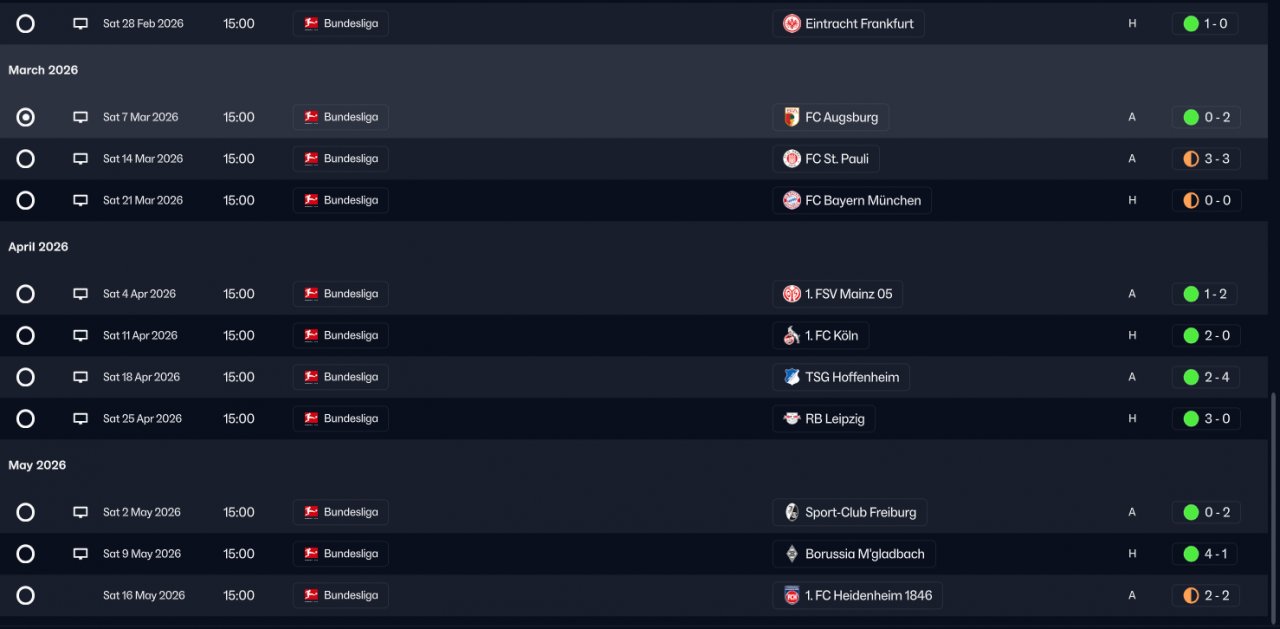The width and height of the screenshot is (1280, 629).
Task: Collapse the March 2026 fixtures section
Action: click(x=43, y=70)
